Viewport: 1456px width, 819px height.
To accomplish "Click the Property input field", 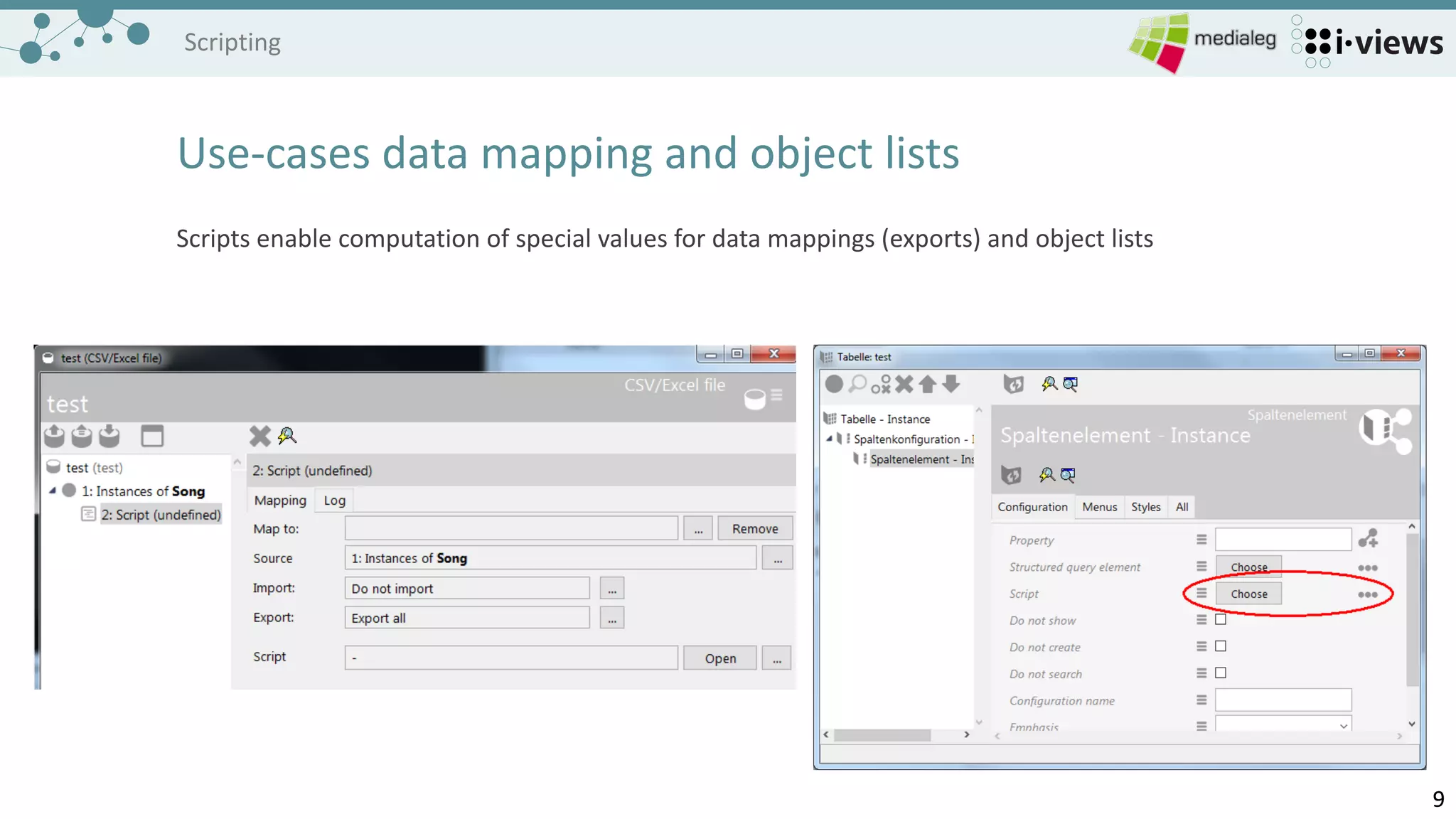I will (1283, 539).
